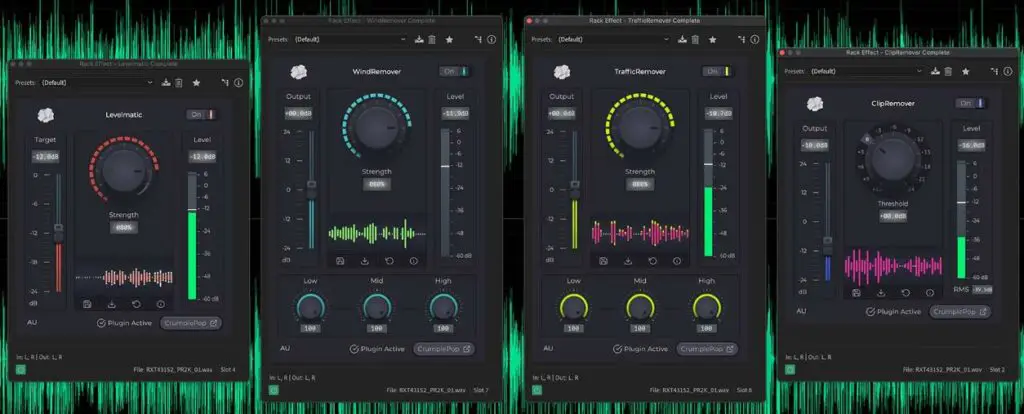Toggle green power button in WindRemover window
Screen dimensions: 1024x414
274,390
